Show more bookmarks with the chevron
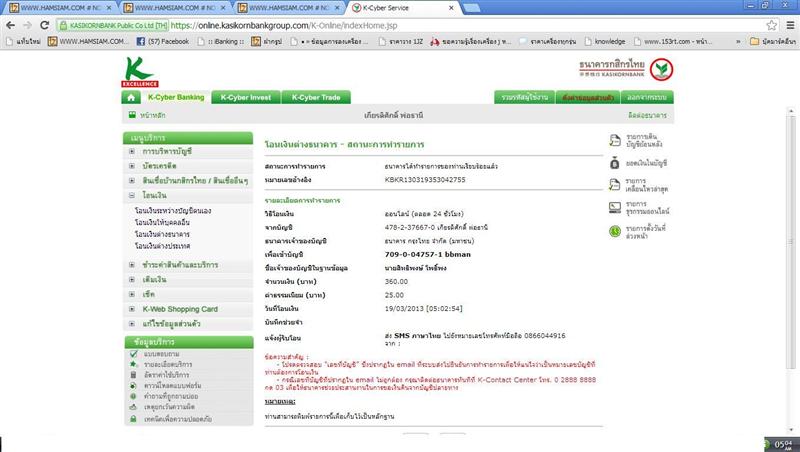This screenshot has width=800, height=452. click(738, 41)
